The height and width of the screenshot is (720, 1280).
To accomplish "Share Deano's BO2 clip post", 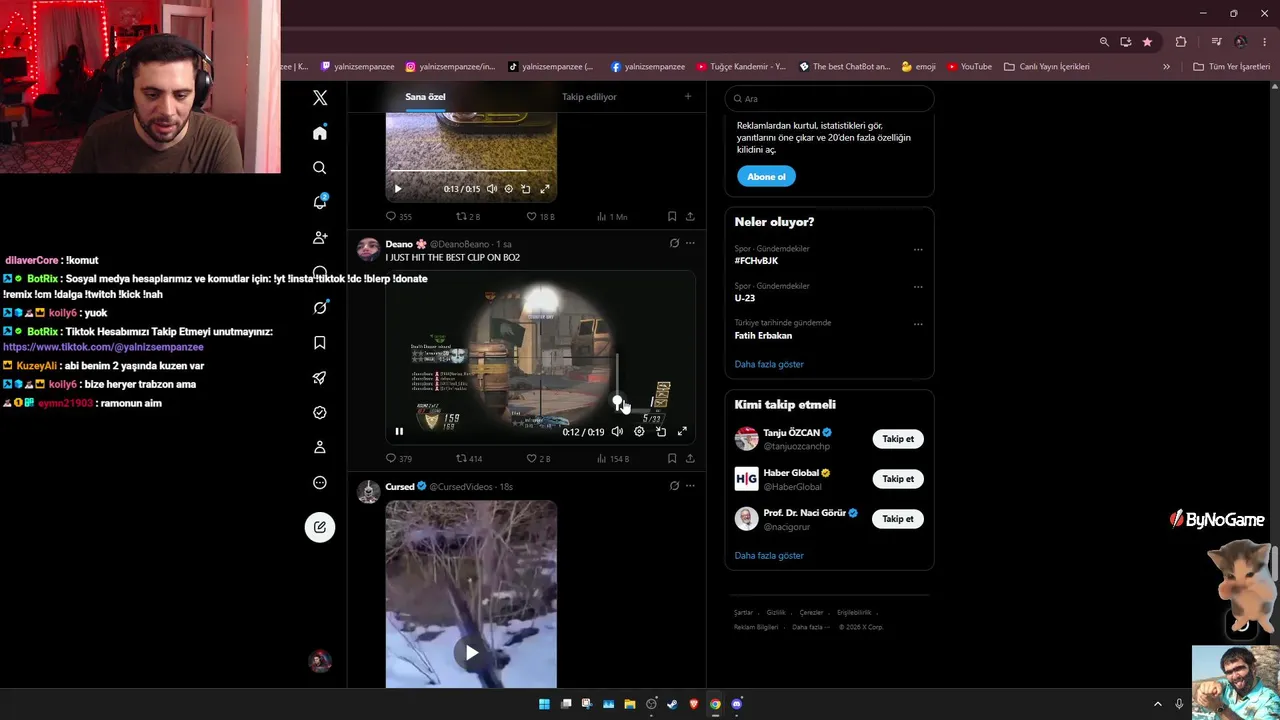I will (x=690, y=459).
